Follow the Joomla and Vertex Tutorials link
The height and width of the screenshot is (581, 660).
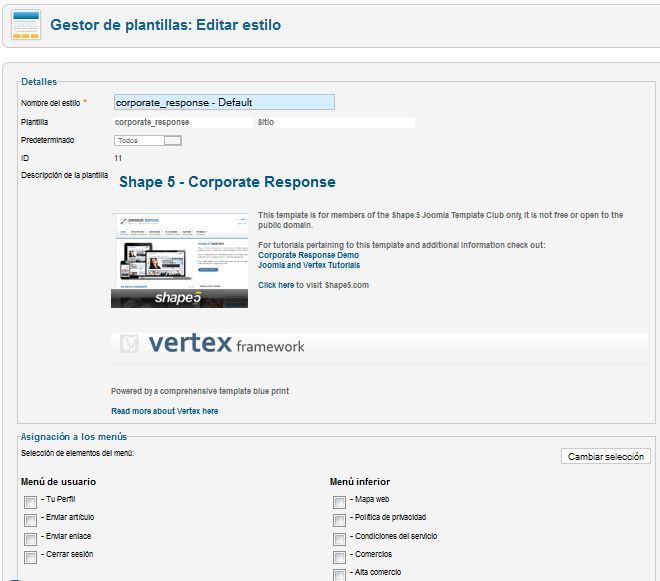[309, 265]
